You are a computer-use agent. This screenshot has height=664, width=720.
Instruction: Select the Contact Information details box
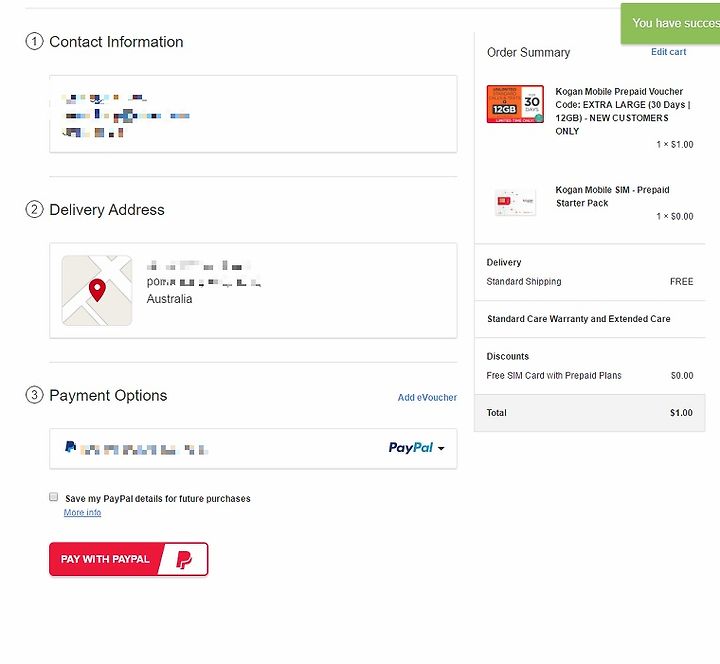pos(253,114)
